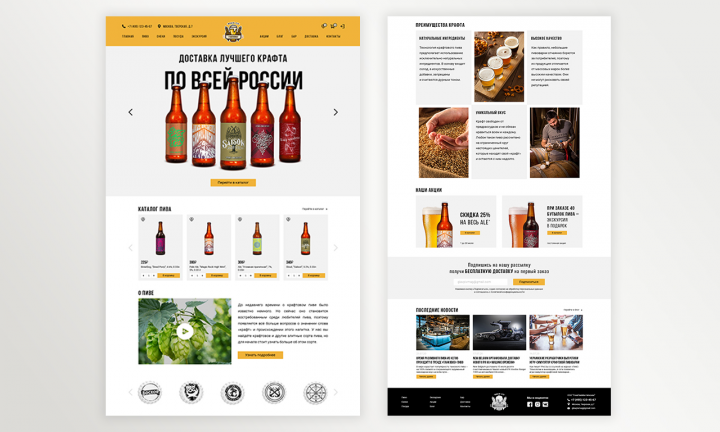
Task: Click the badge icon on the fourth beer card
Action: click(288, 219)
